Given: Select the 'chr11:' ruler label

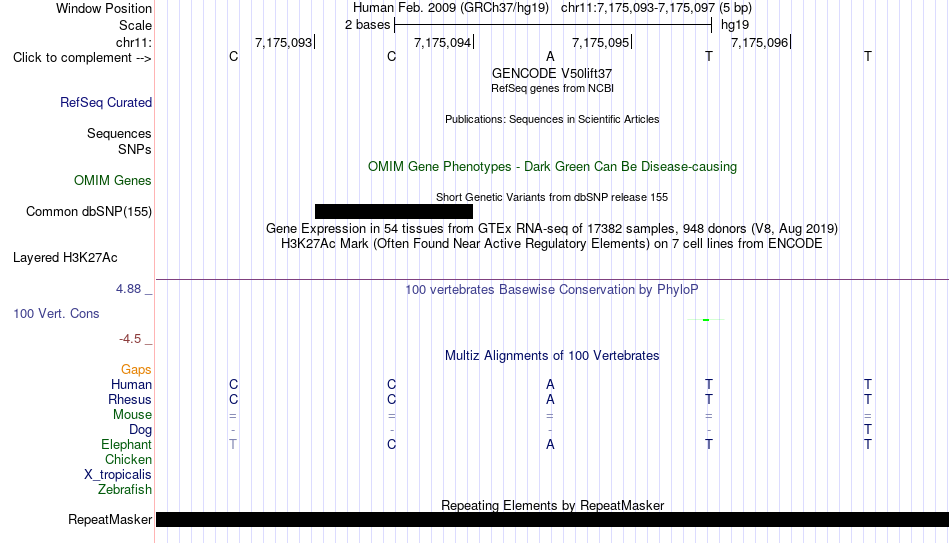Looking at the screenshot, I should click(134, 42).
